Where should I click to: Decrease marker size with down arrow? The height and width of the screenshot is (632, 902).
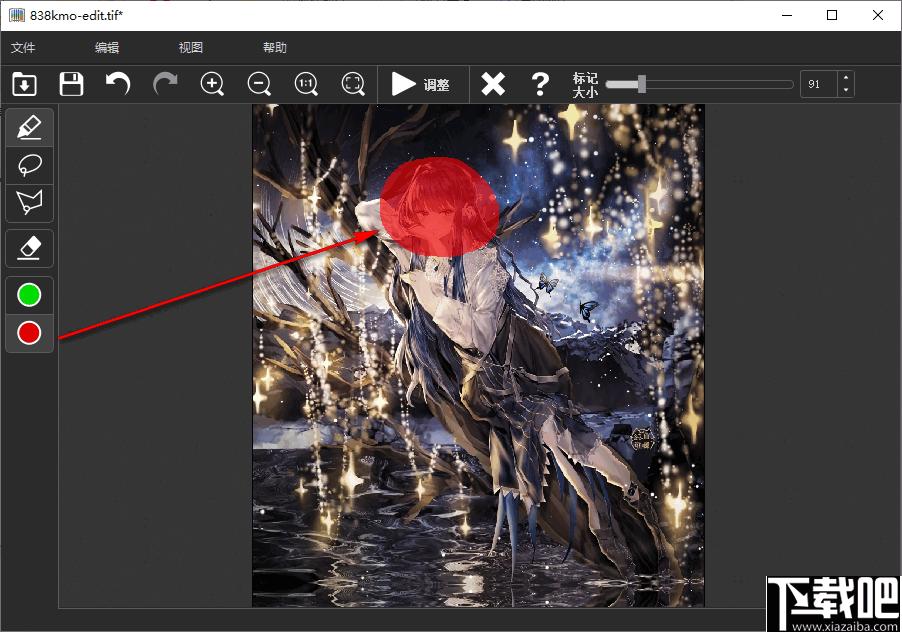tap(846, 90)
